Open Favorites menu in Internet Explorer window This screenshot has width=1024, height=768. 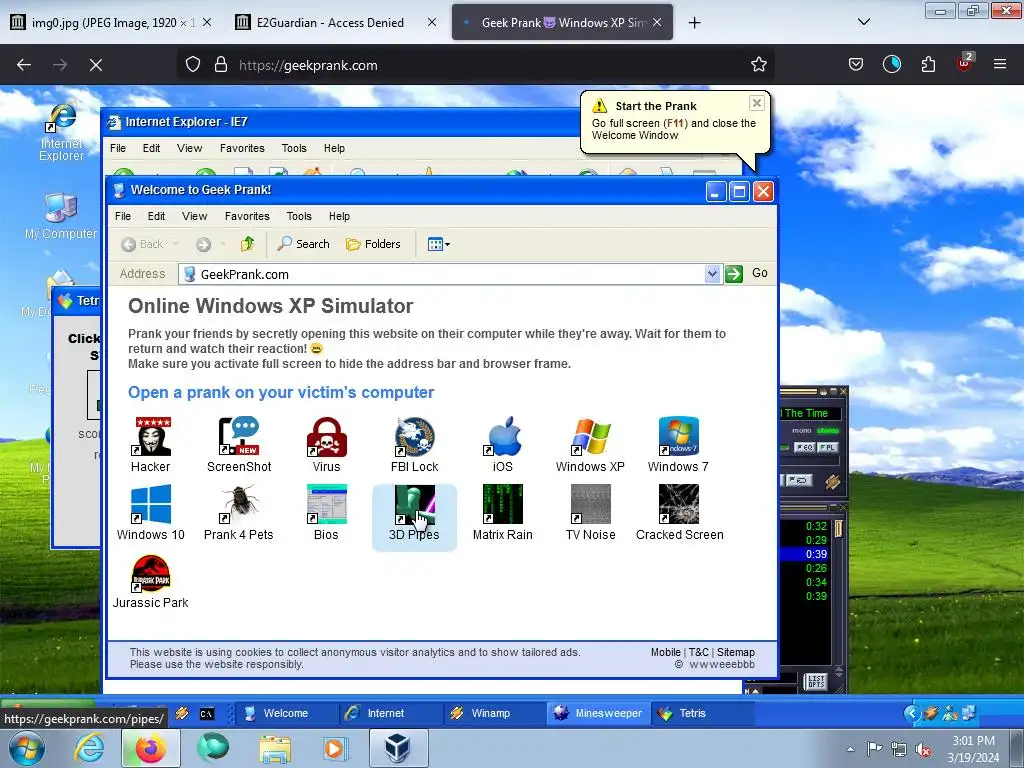(242, 148)
